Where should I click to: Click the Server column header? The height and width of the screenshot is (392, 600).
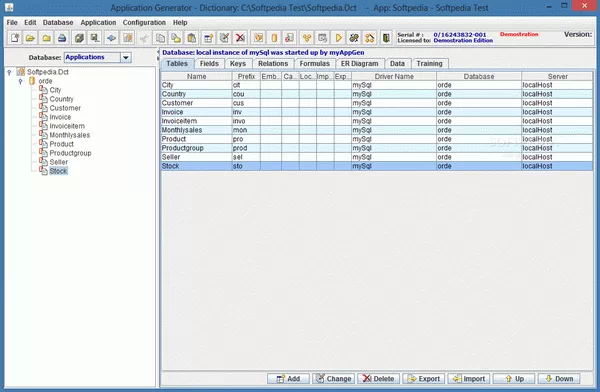point(557,76)
